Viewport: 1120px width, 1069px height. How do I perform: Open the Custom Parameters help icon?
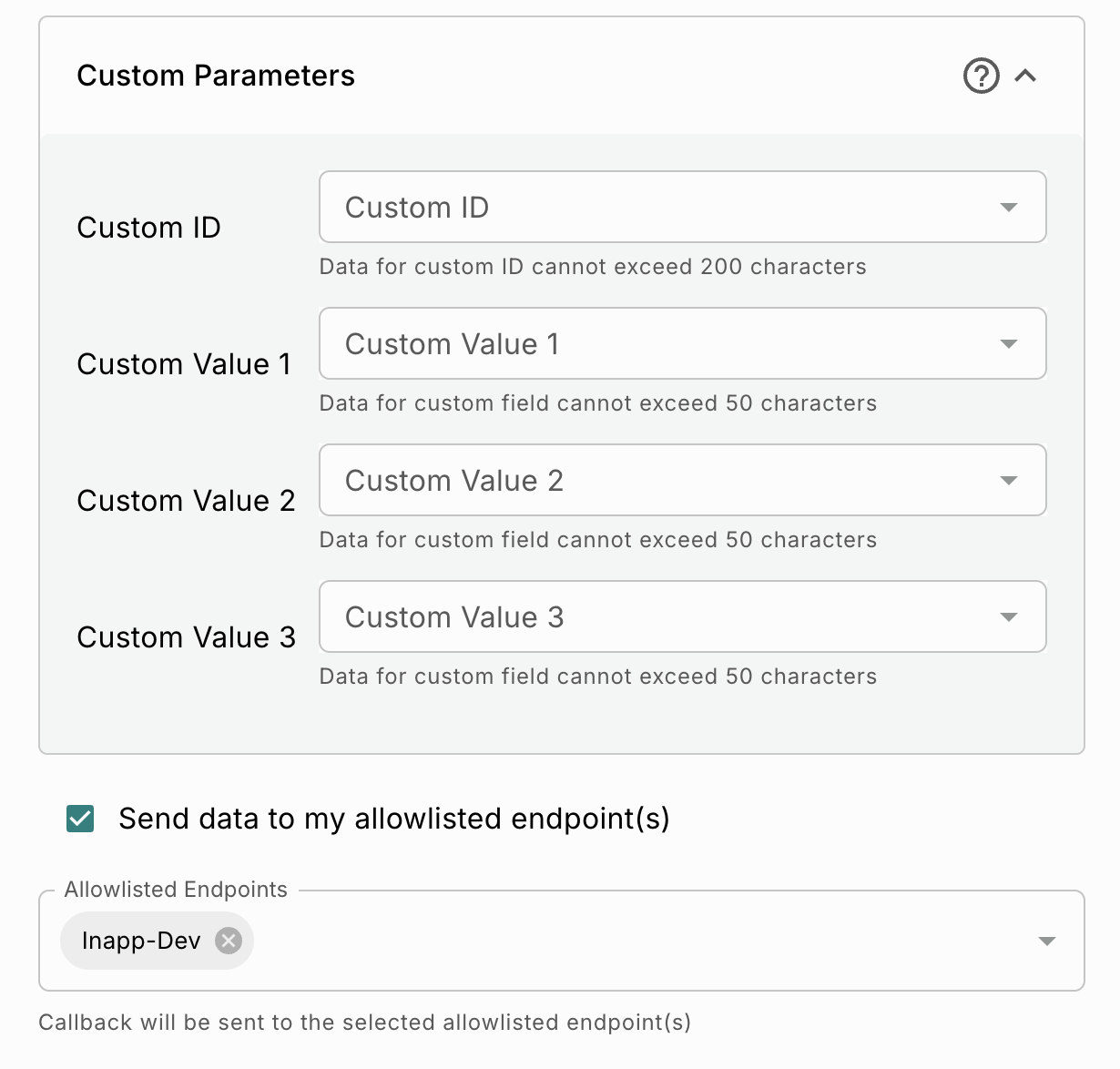981,76
